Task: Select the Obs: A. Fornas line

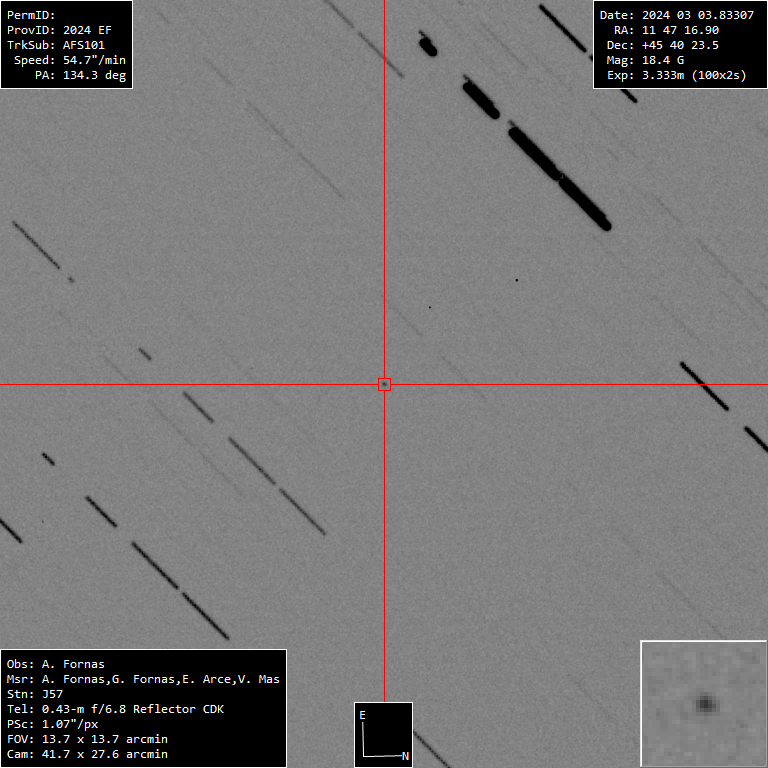Action: tap(55, 664)
